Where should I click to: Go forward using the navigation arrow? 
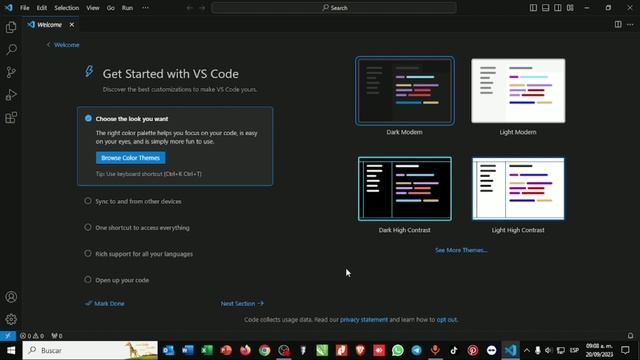(x=202, y=8)
